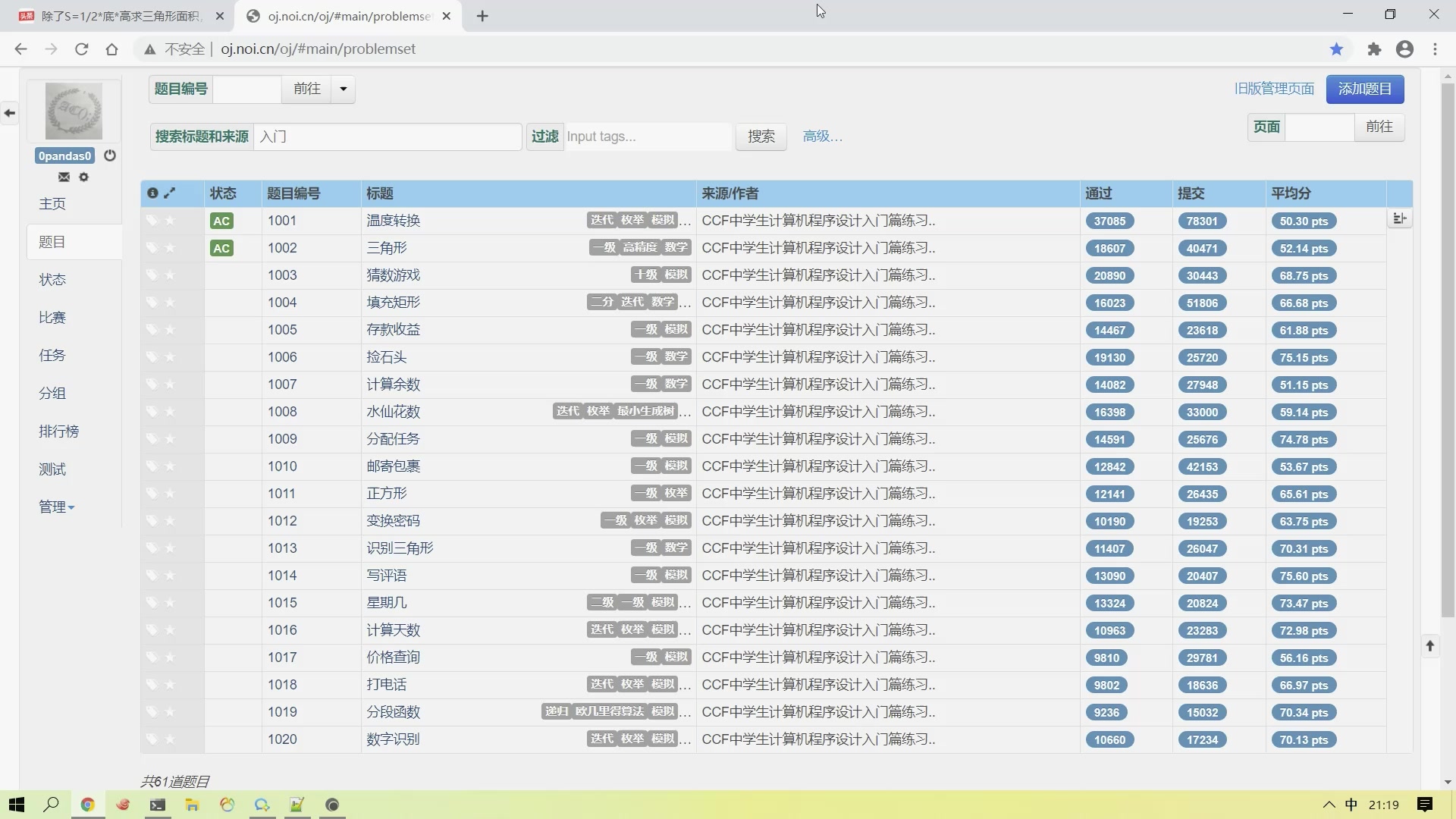Go to 排行榜 in the sidebar

click(58, 431)
